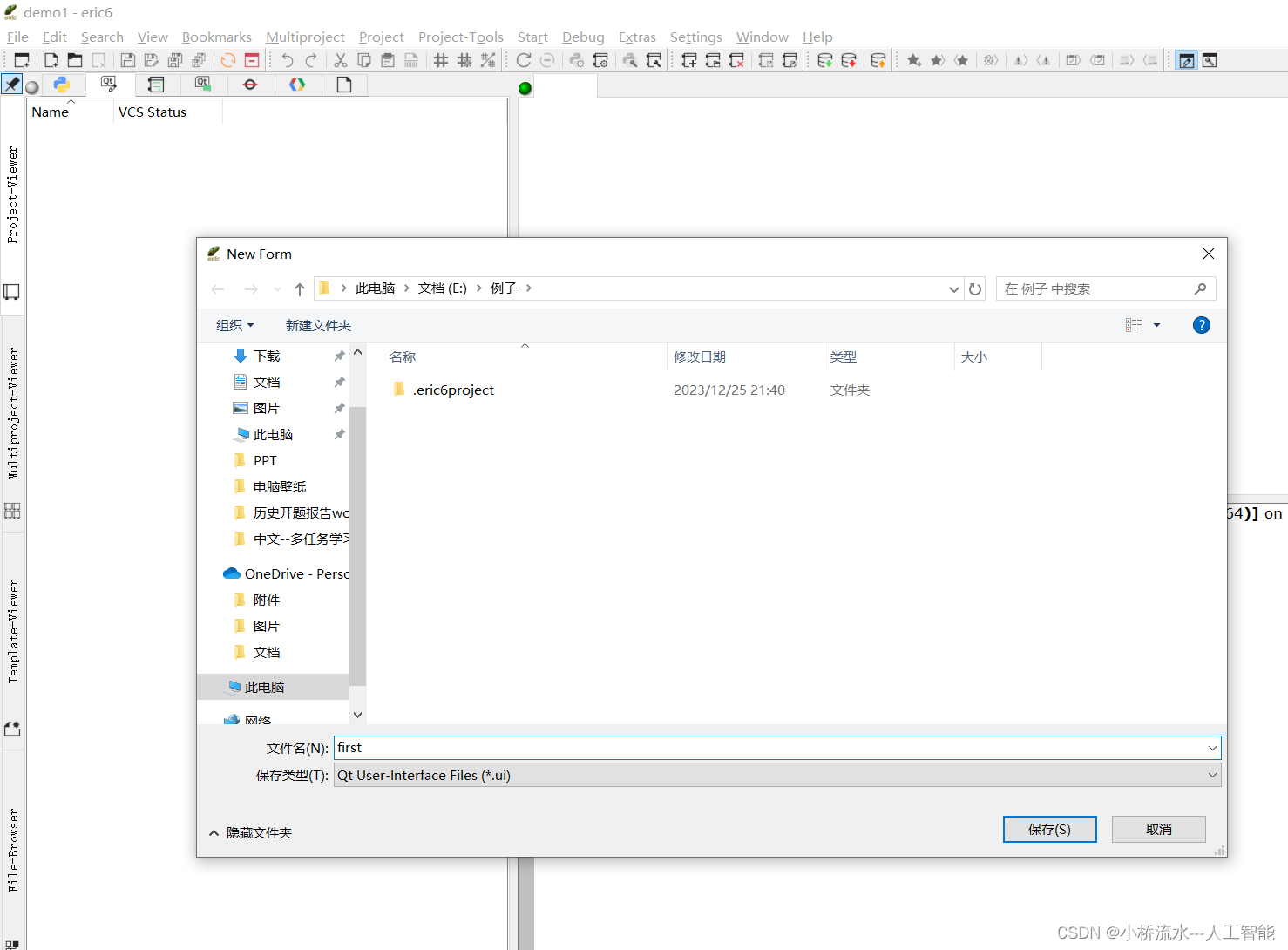
Task: Open the Python sources tab
Action: coord(62,85)
